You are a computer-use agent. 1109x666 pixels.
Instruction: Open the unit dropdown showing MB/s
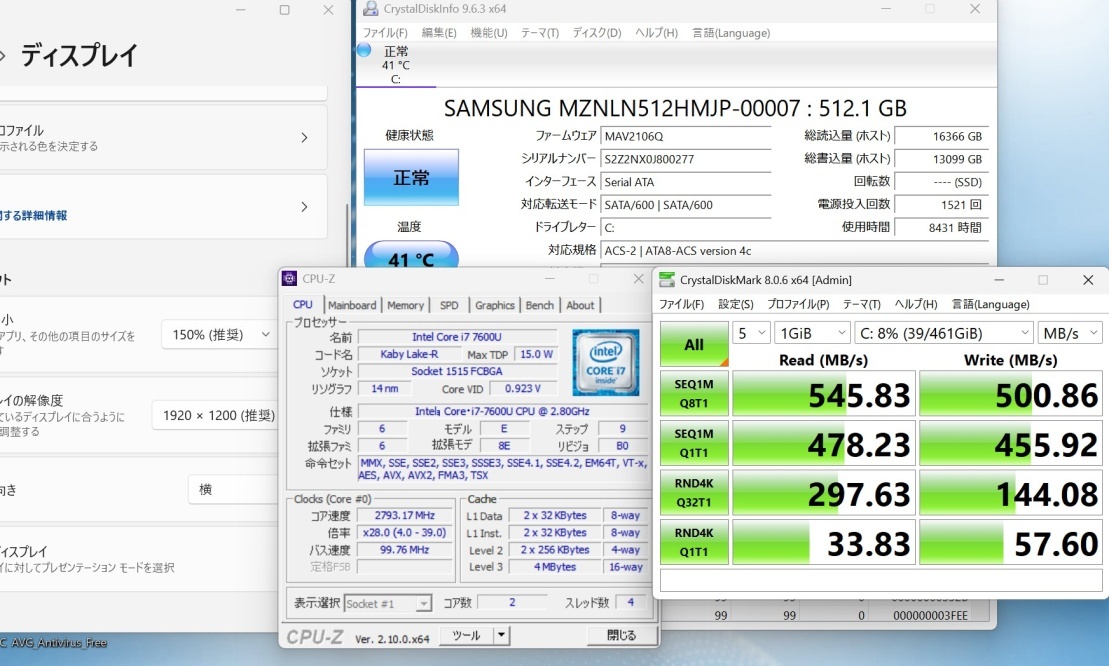1070,333
